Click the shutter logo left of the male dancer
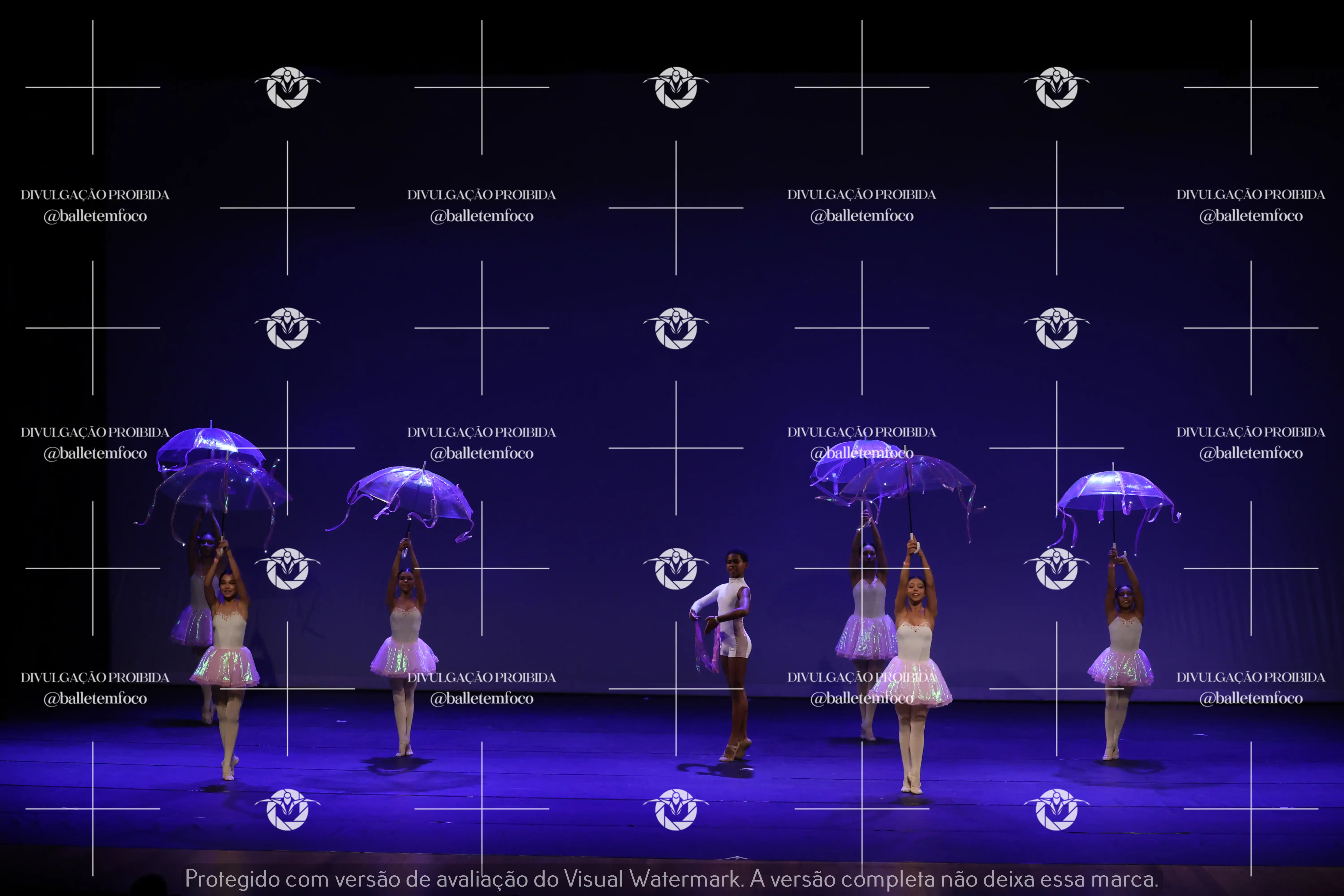This screenshot has width=1344, height=896. [x=676, y=569]
